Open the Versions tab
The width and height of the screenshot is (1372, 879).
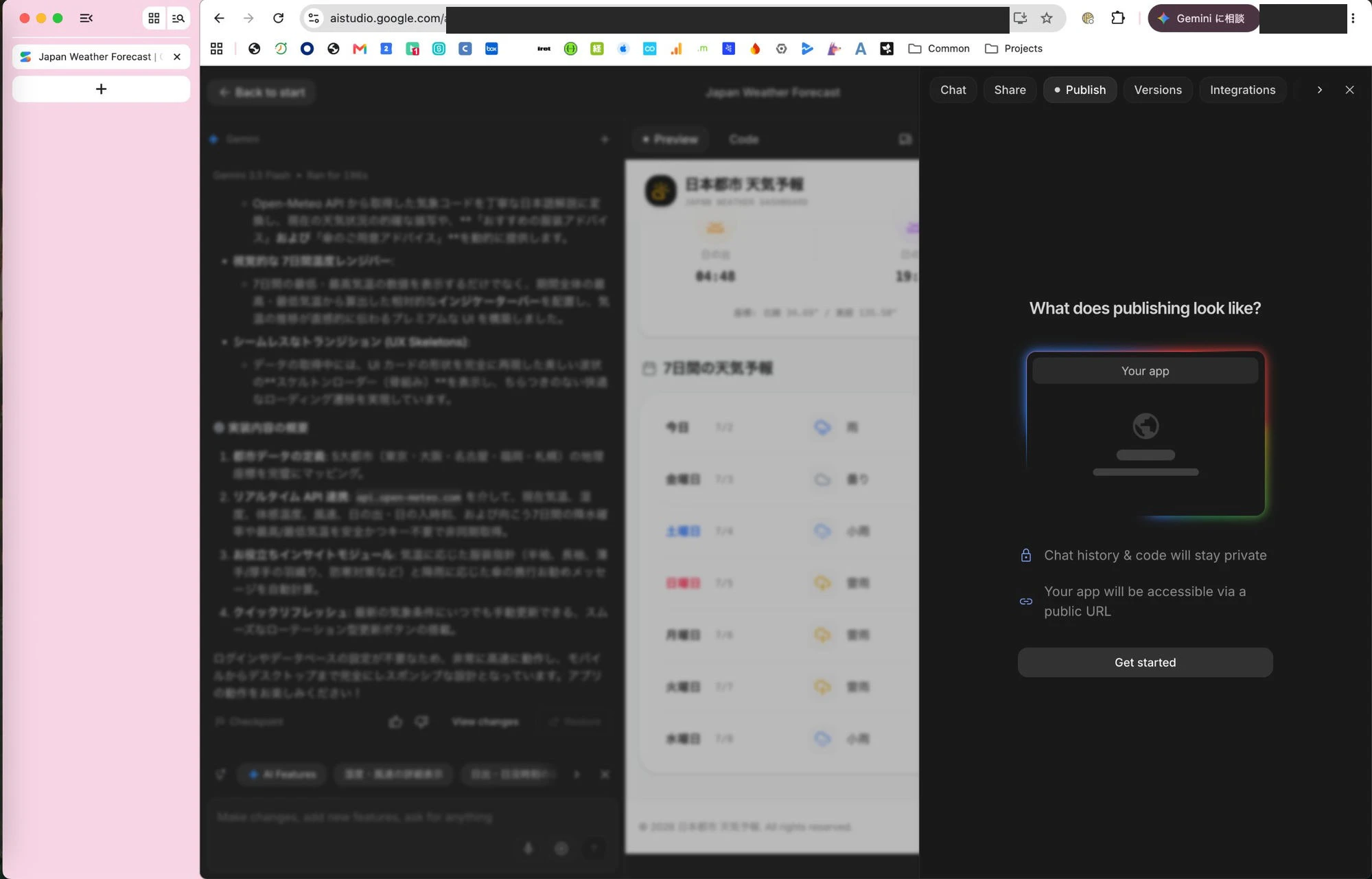(x=1158, y=90)
